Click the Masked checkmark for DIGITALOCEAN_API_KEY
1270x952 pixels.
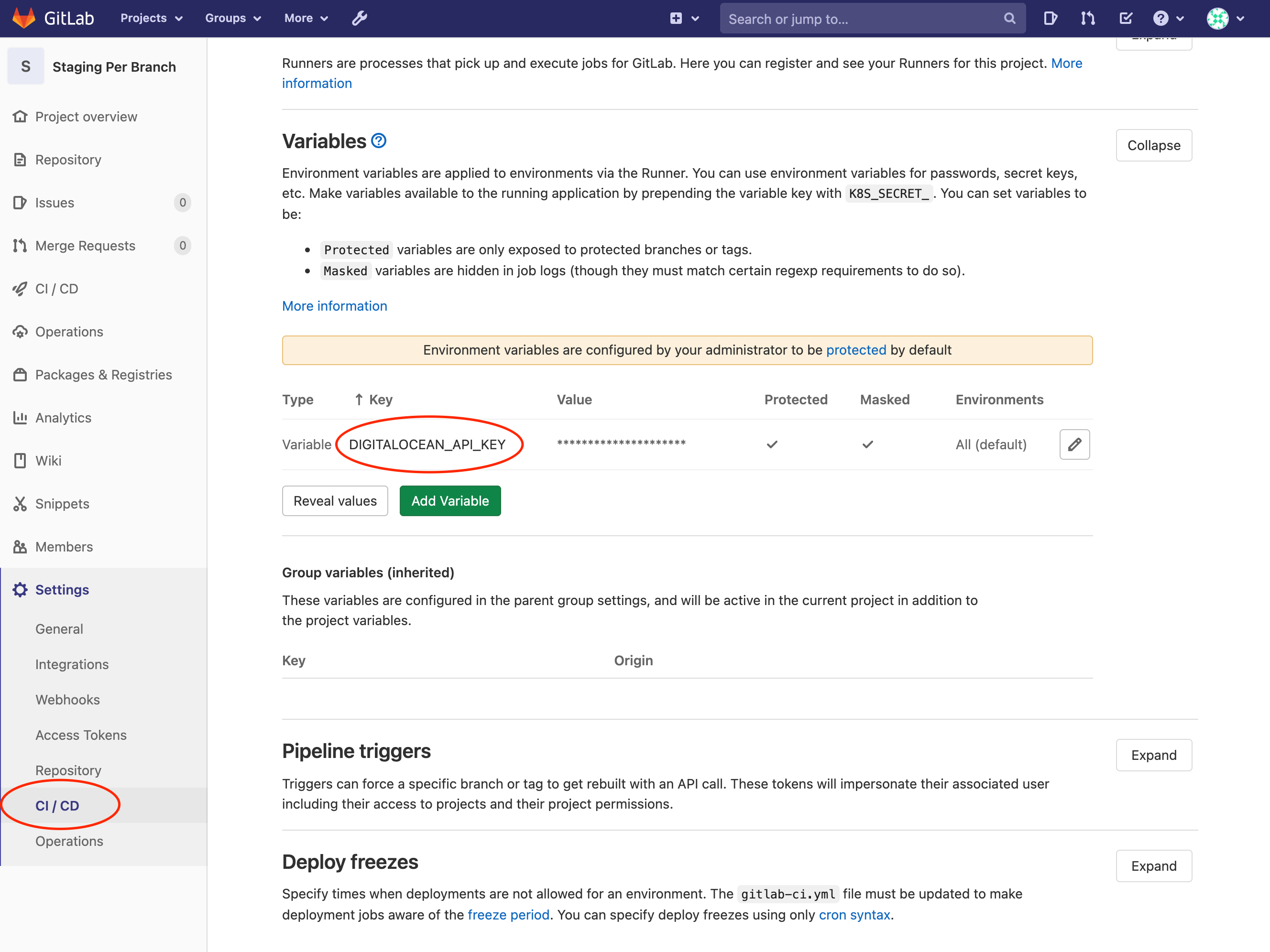(x=867, y=444)
